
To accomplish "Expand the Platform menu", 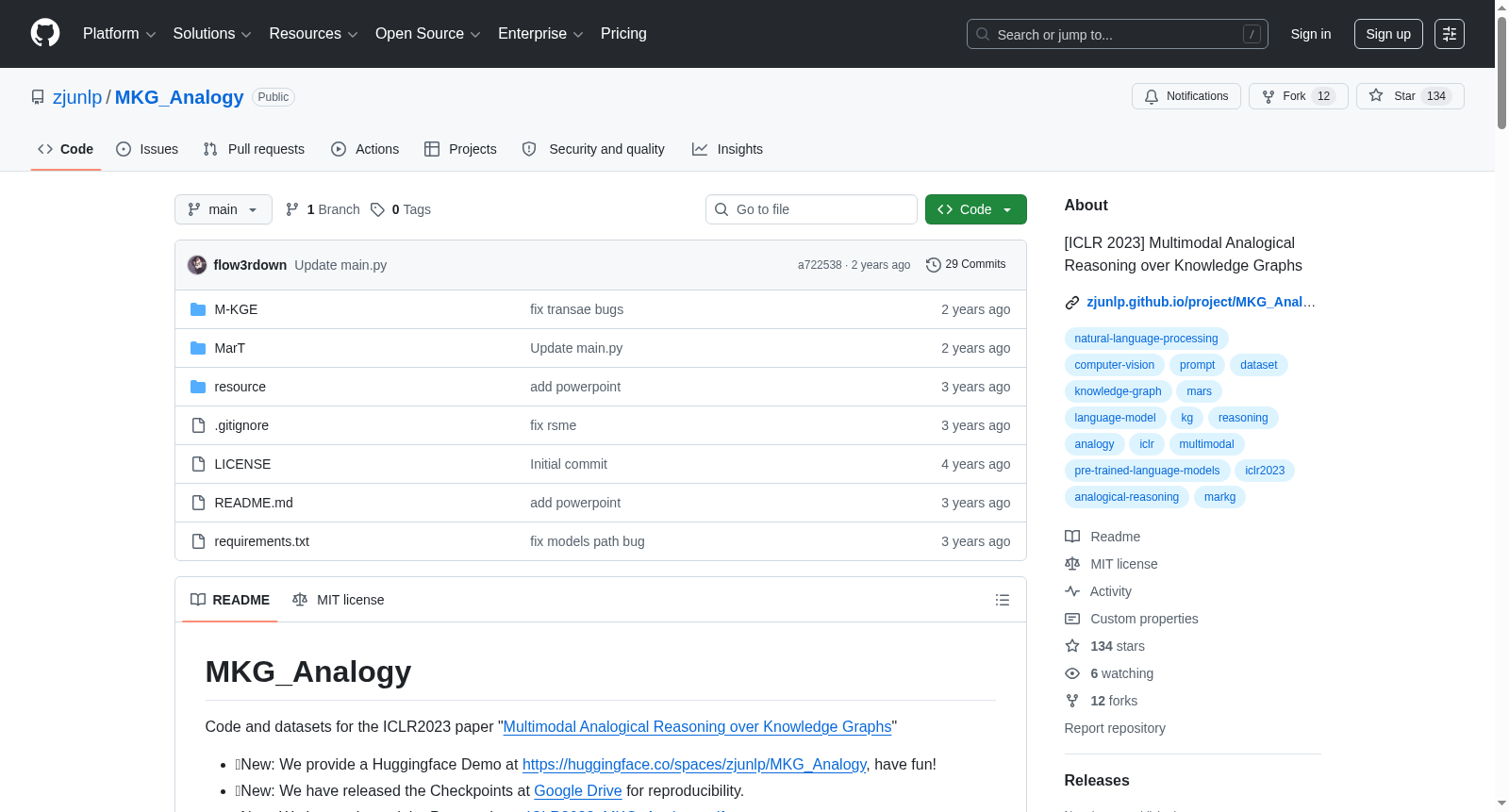I will 119,34.
